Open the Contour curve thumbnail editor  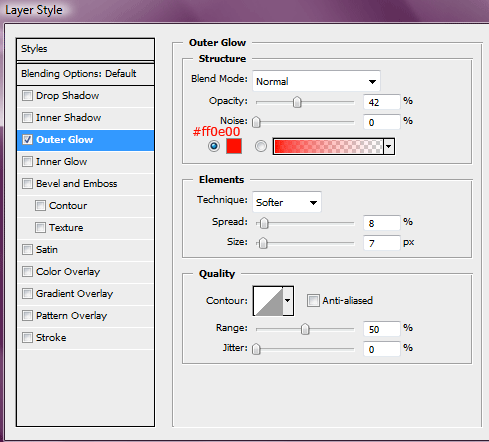click(x=268, y=301)
